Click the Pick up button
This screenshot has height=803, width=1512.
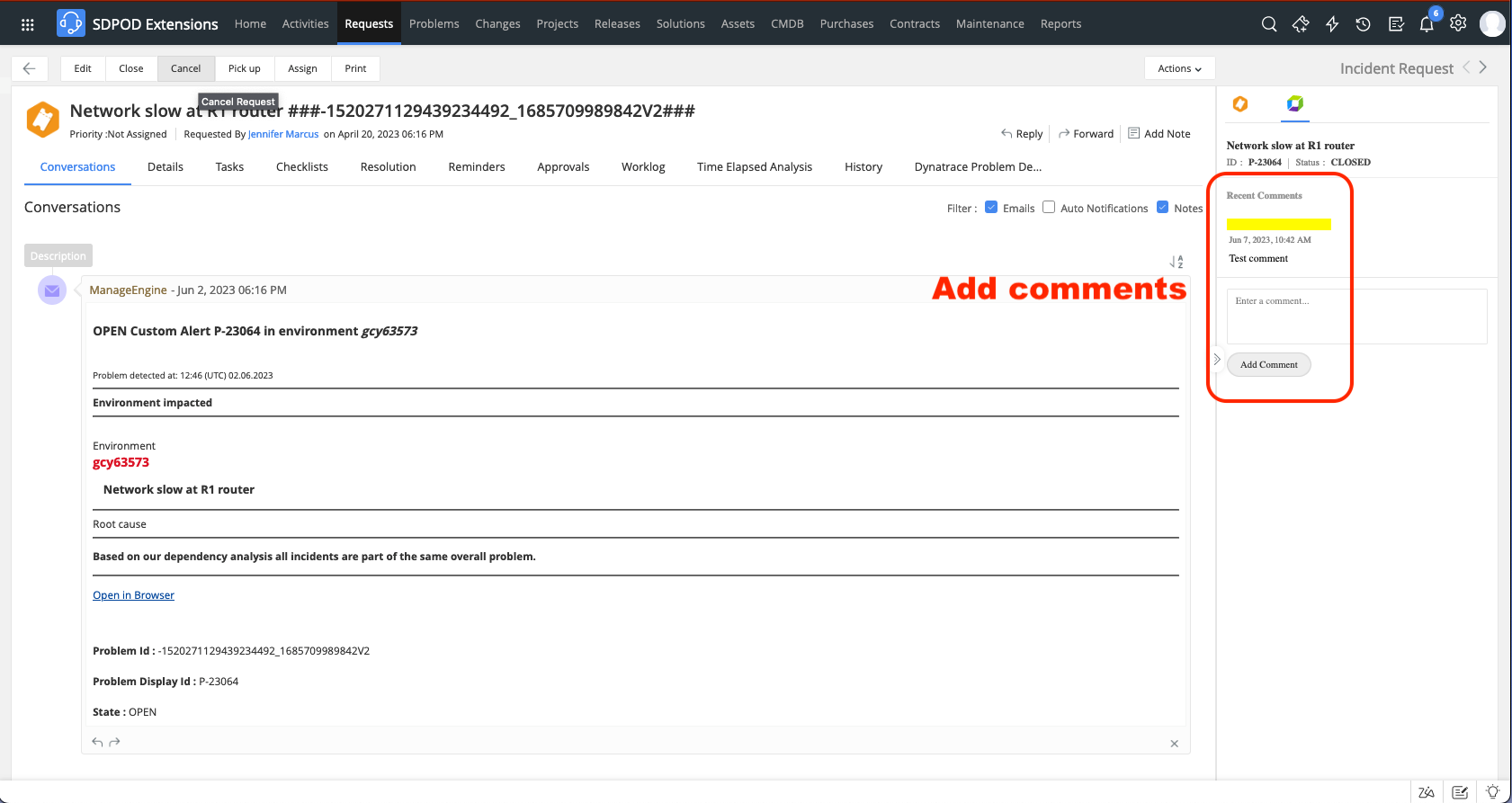coord(245,68)
